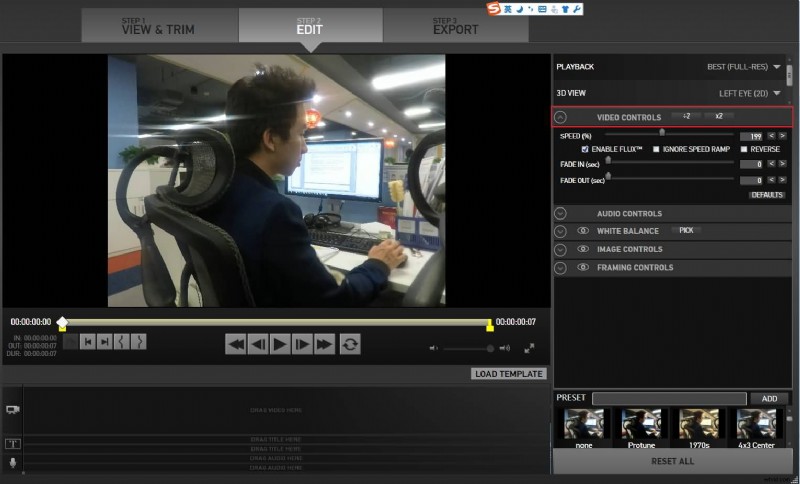This screenshot has height=484, width=800.
Task: Toggle the White Balance eye icon
Action: click(583, 231)
